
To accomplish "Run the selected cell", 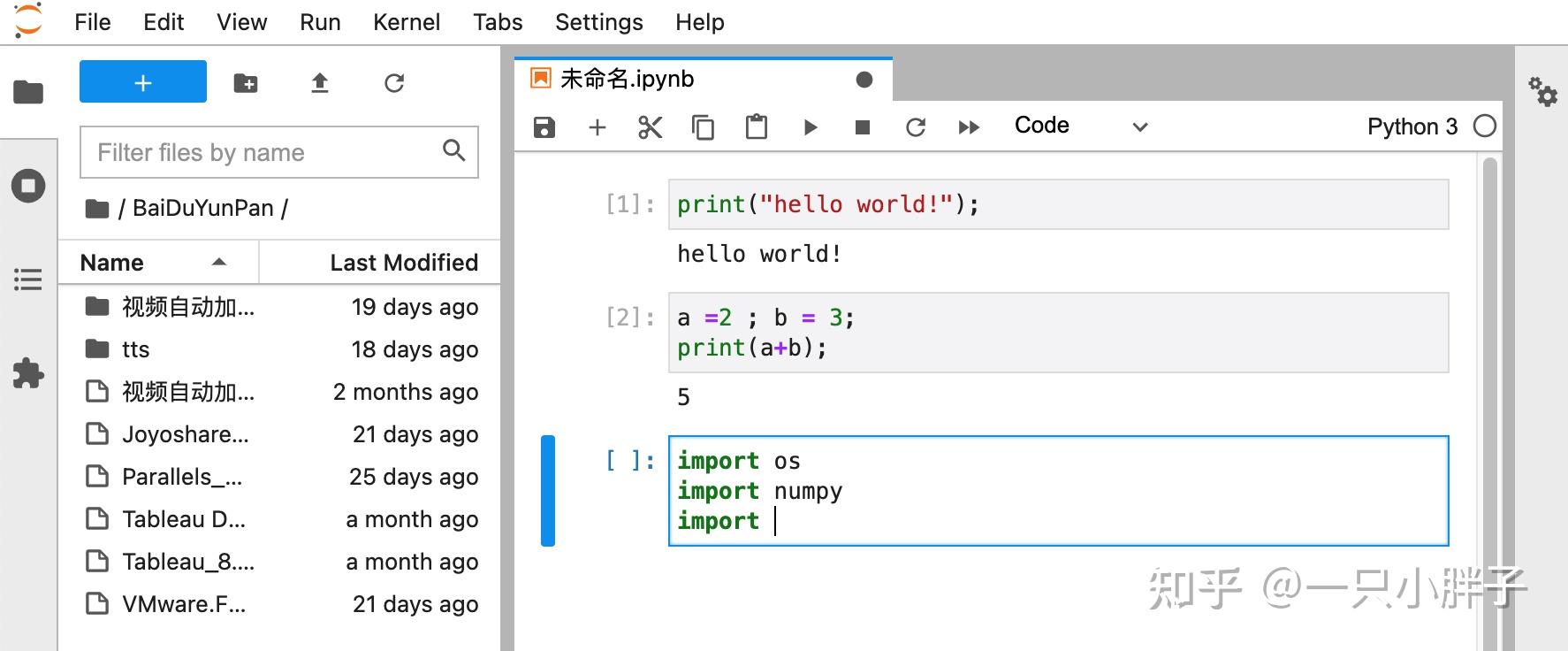I will click(810, 127).
